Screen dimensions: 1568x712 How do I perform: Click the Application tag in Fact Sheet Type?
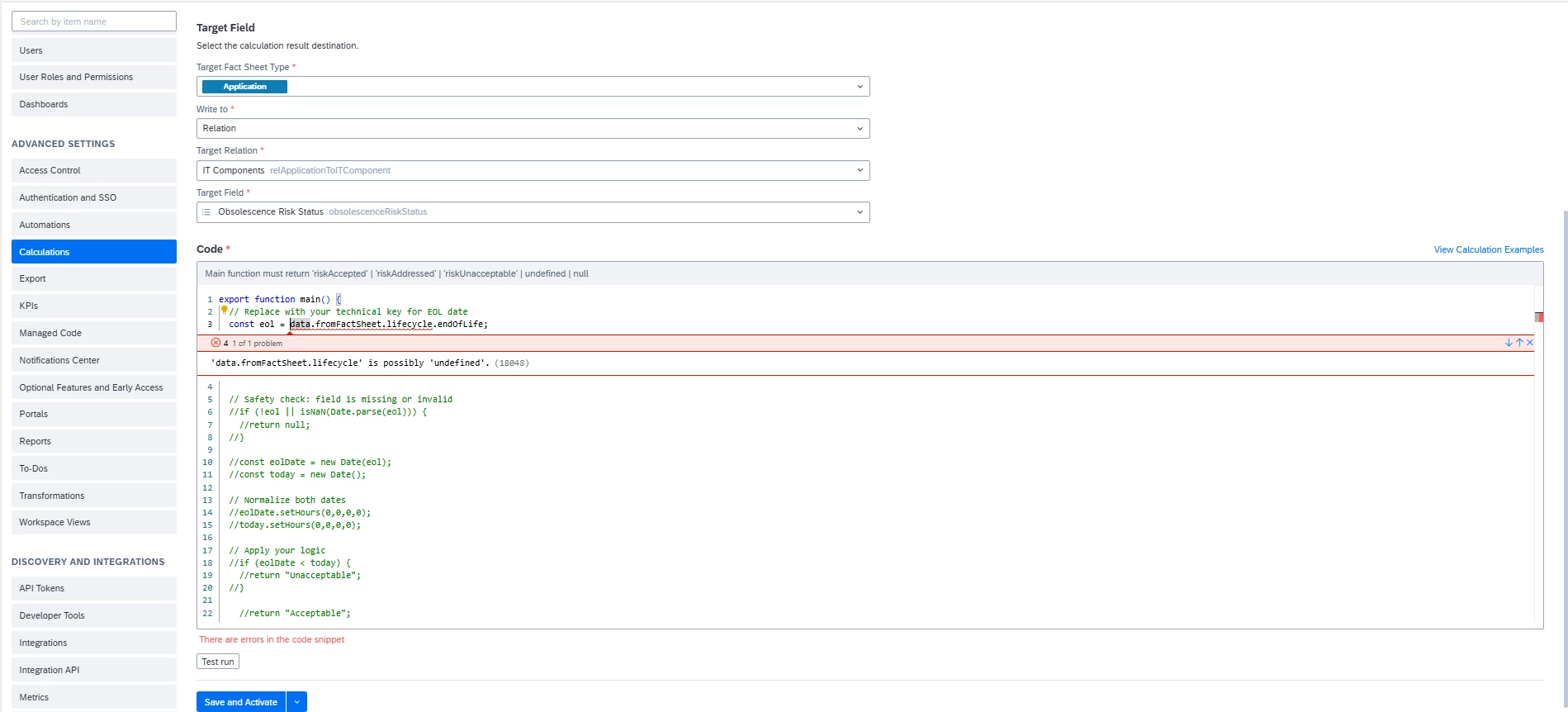(244, 87)
